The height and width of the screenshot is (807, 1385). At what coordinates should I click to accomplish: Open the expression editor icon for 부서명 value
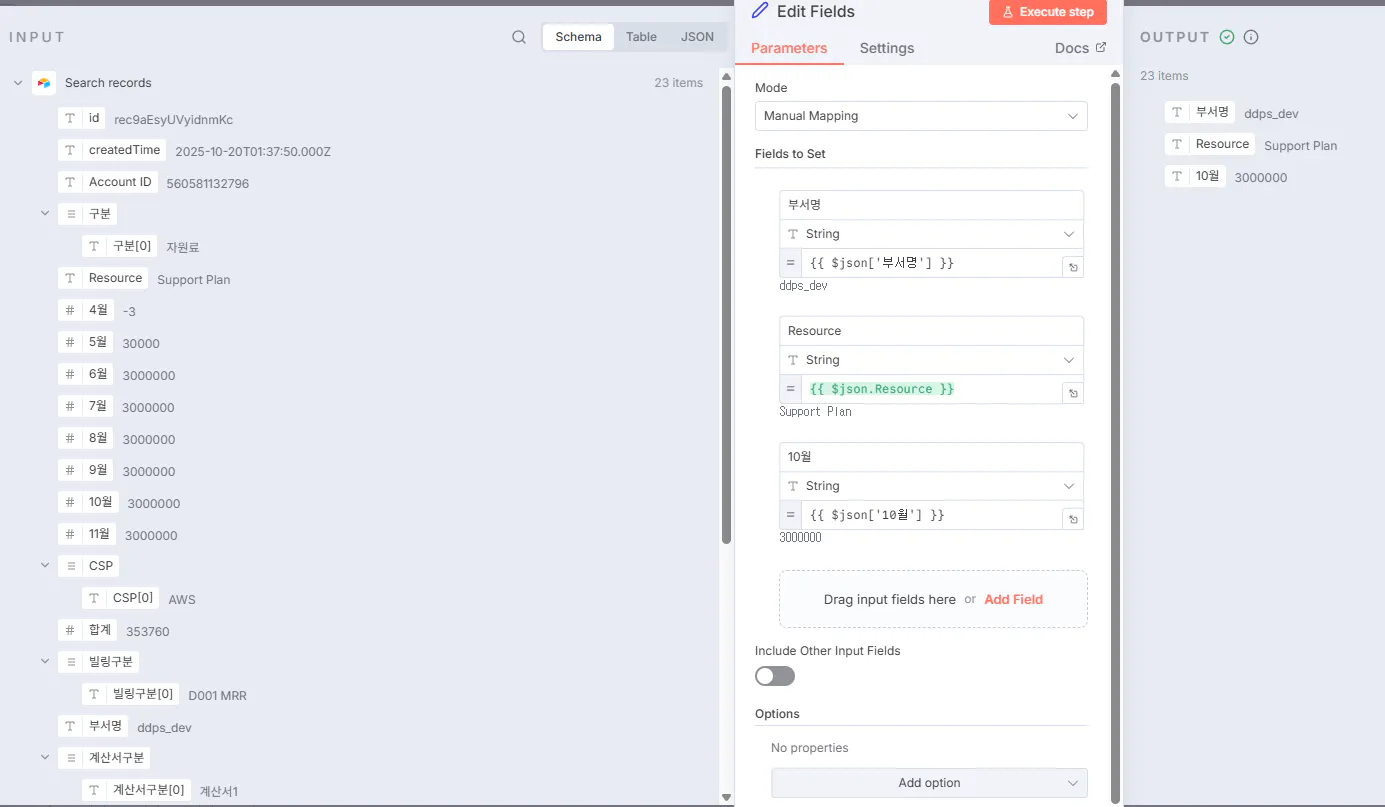[x=1073, y=268]
